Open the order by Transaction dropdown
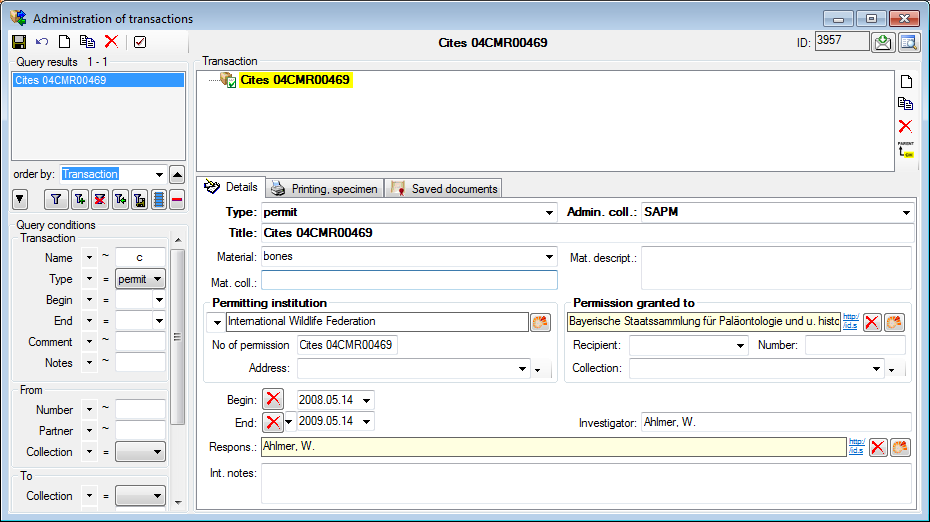This screenshot has height=522, width=930. [x=158, y=174]
